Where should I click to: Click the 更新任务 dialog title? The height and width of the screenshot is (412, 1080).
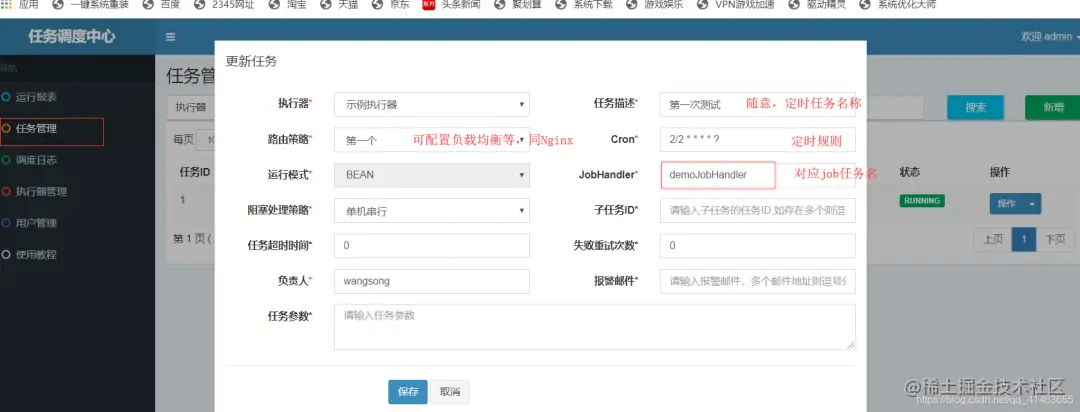point(251,61)
